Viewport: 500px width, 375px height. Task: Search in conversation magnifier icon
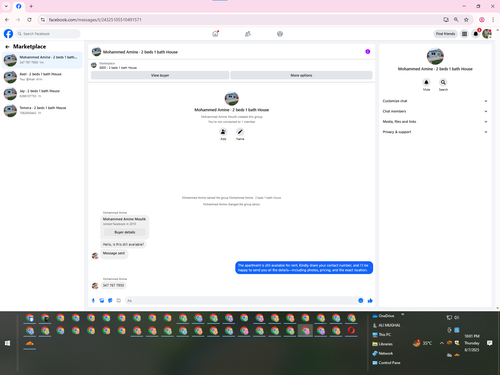coord(443,82)
